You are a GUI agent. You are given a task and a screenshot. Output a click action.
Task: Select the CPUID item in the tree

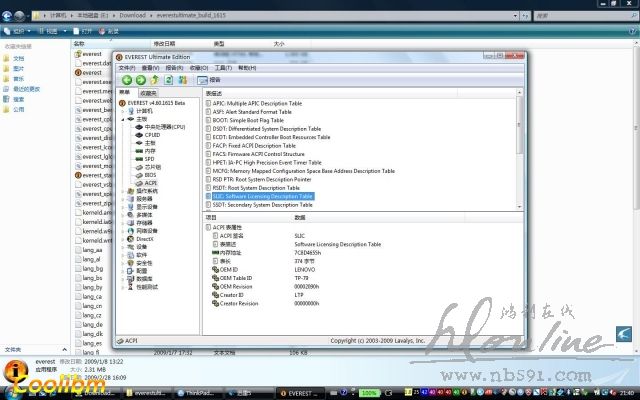point(153,135)
